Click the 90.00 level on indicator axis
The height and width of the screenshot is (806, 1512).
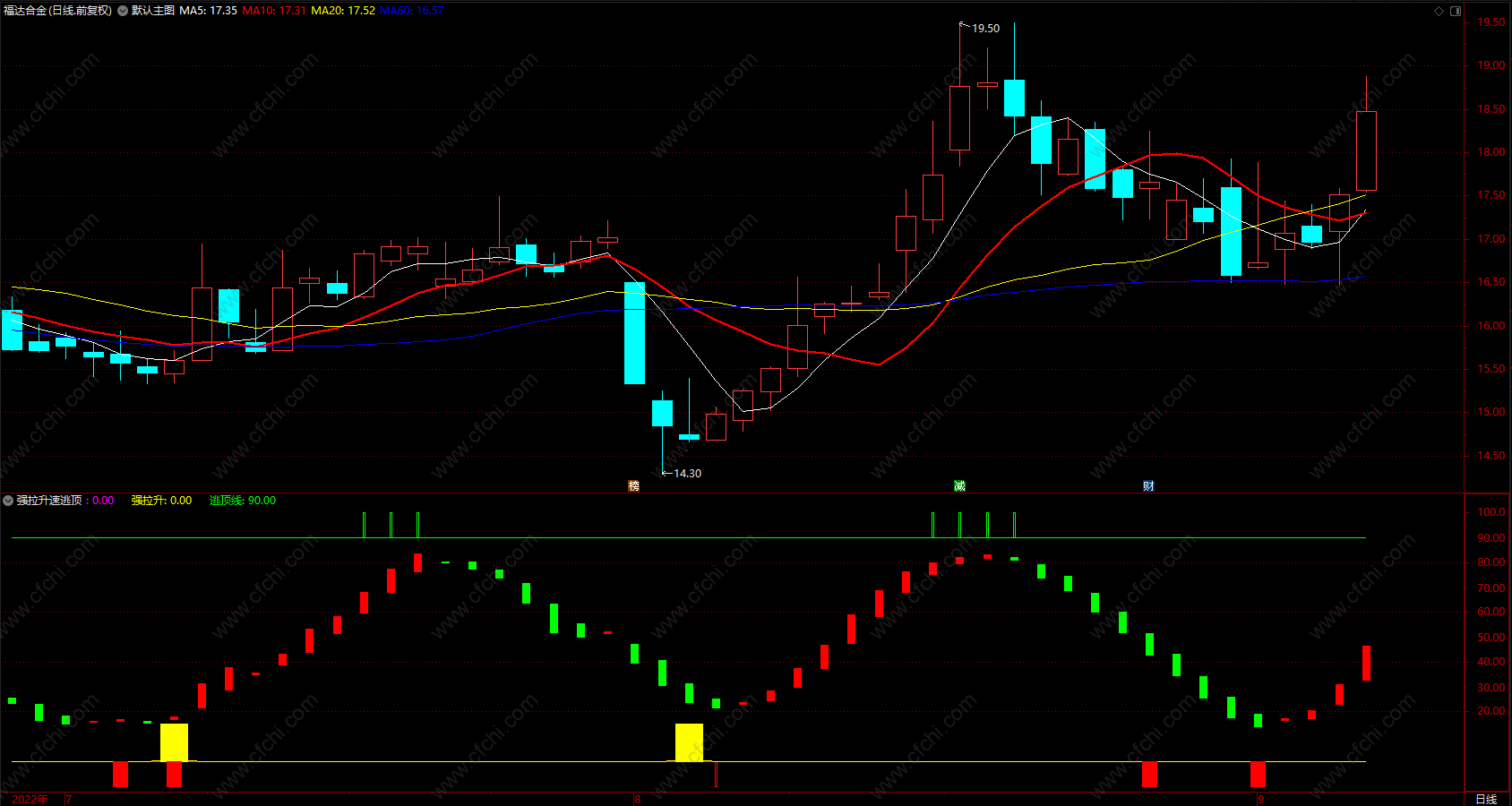[1491, 538]
